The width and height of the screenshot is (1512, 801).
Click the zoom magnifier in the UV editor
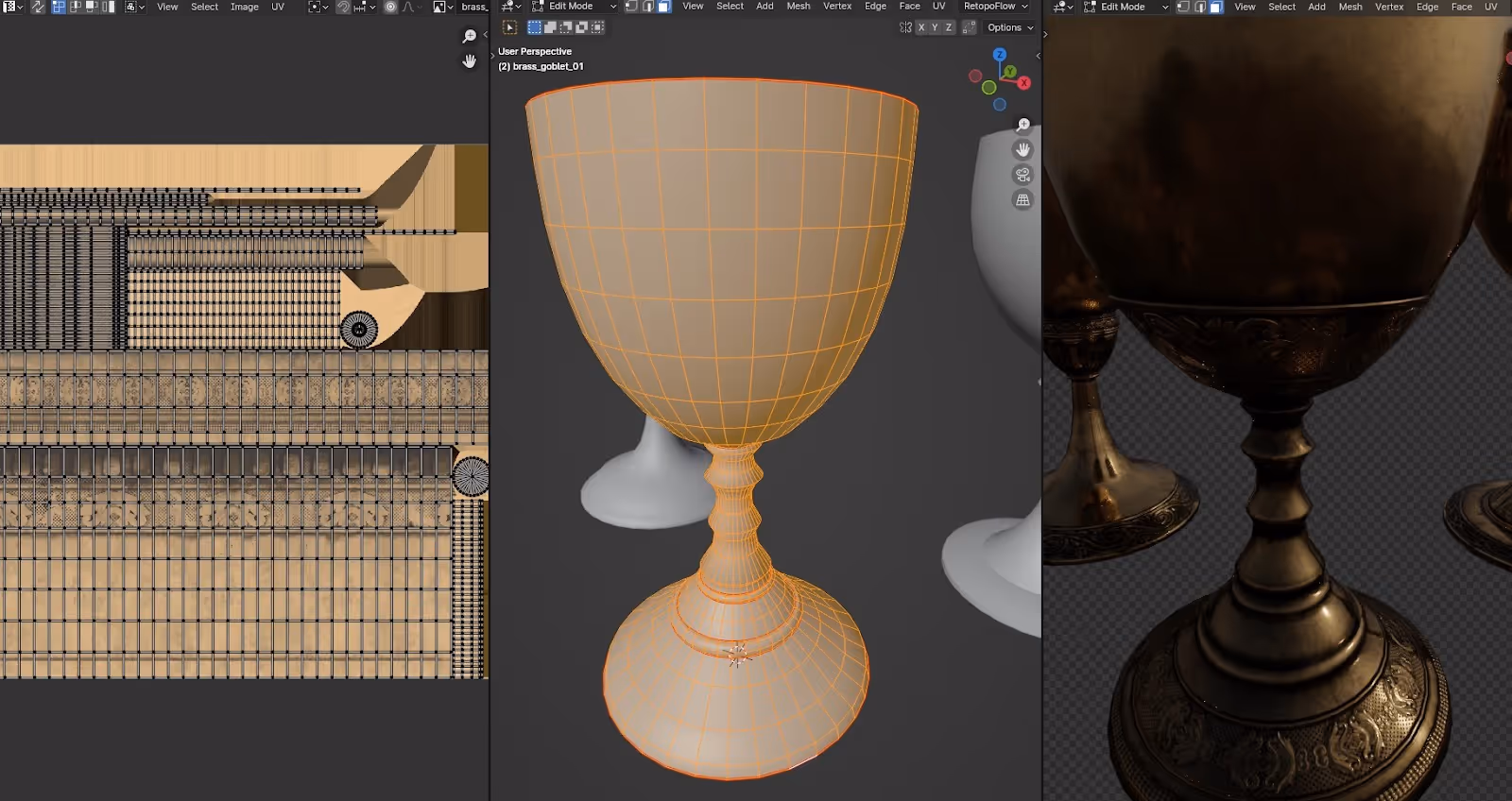(x=469, y=36)
